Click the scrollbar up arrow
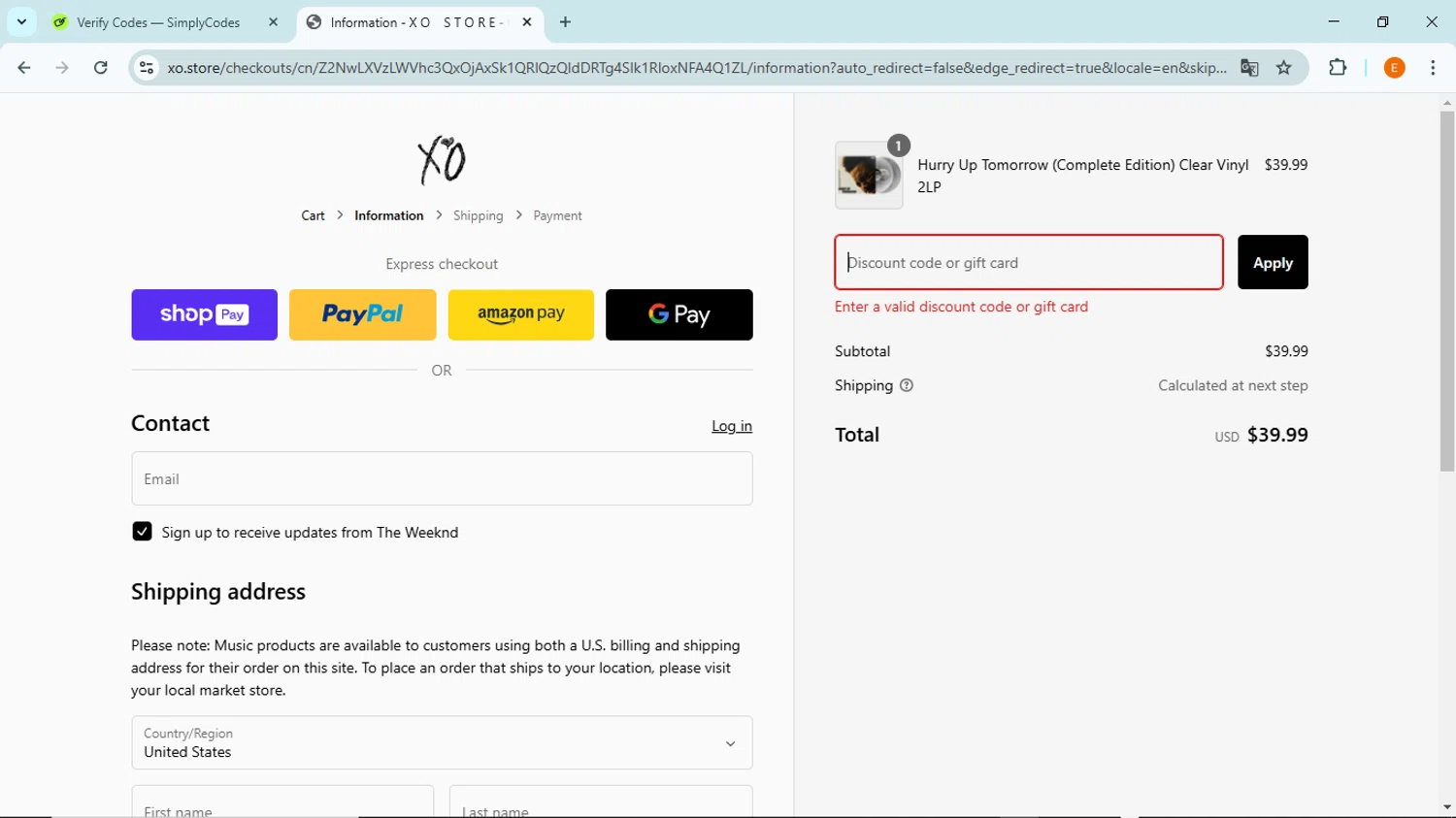 tap(1447, 102)
